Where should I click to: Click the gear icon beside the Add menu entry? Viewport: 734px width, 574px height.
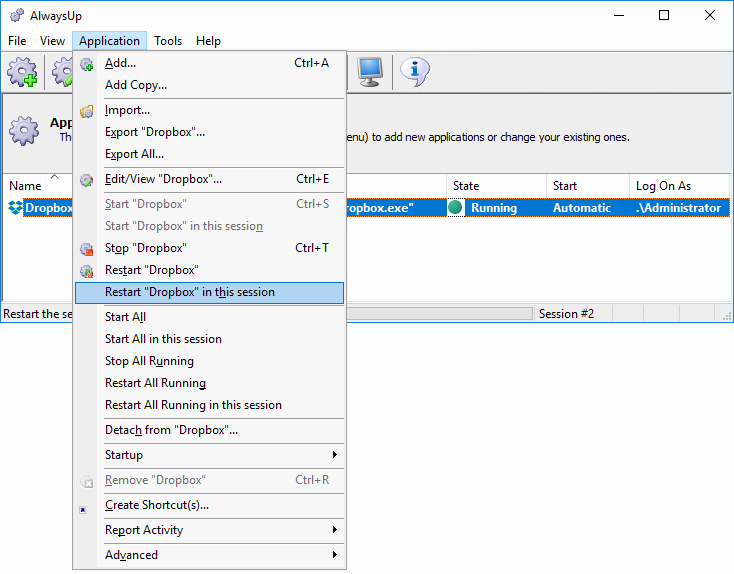tap(87, 64)
